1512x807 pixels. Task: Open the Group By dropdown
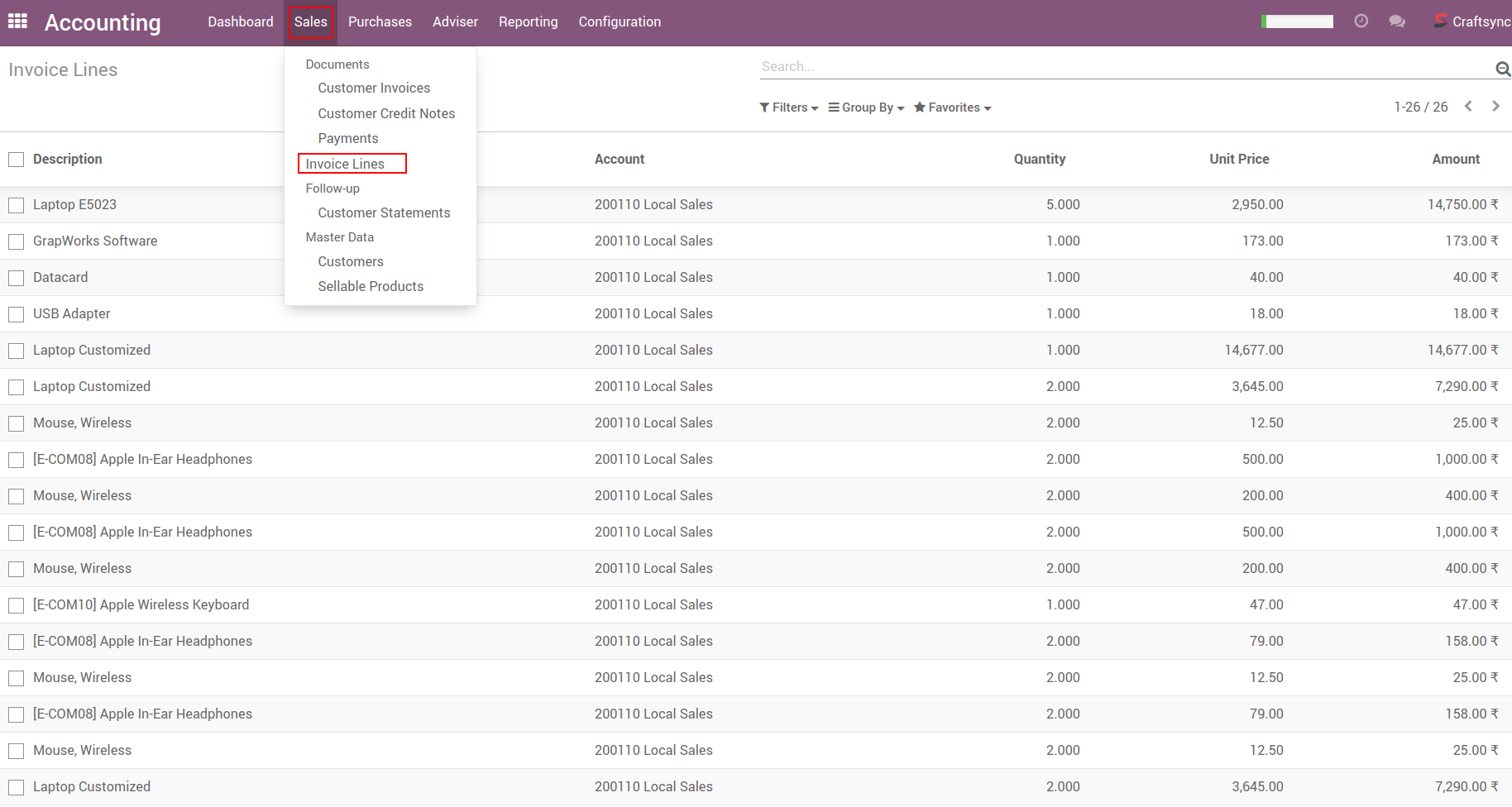point(866,107)
